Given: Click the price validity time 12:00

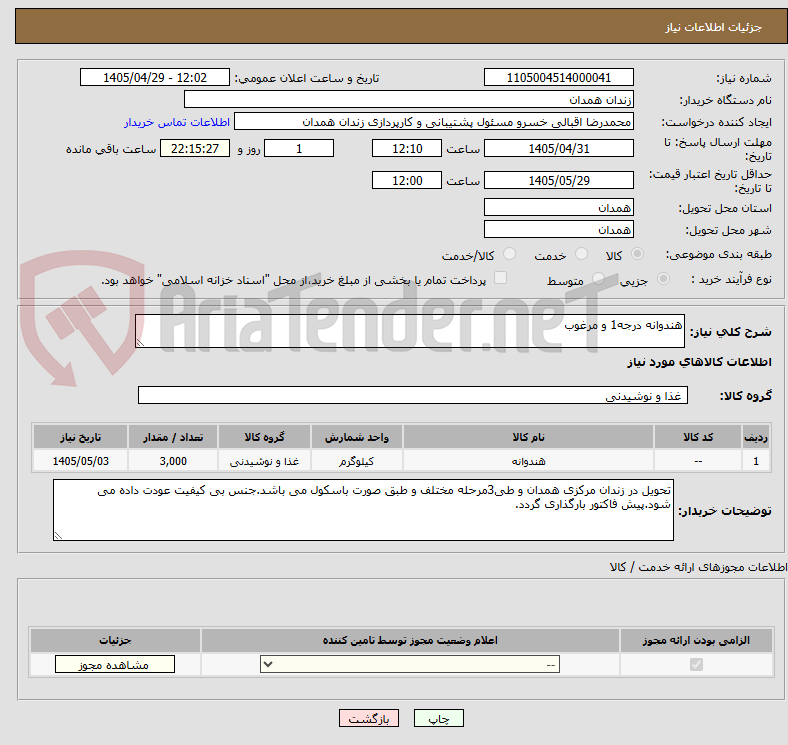Looking at the screenshot, I should pyautogui.click(x=407, y=180).
